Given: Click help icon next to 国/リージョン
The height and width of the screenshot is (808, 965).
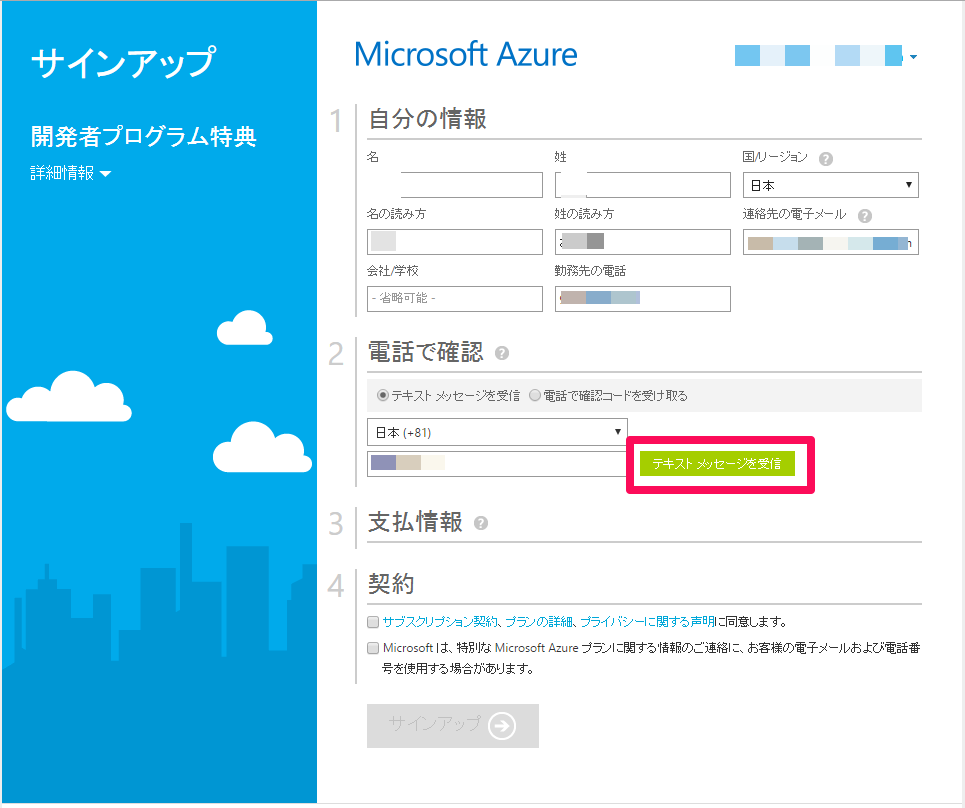Looking at the screenshot, I should click(x=826, y=159).
